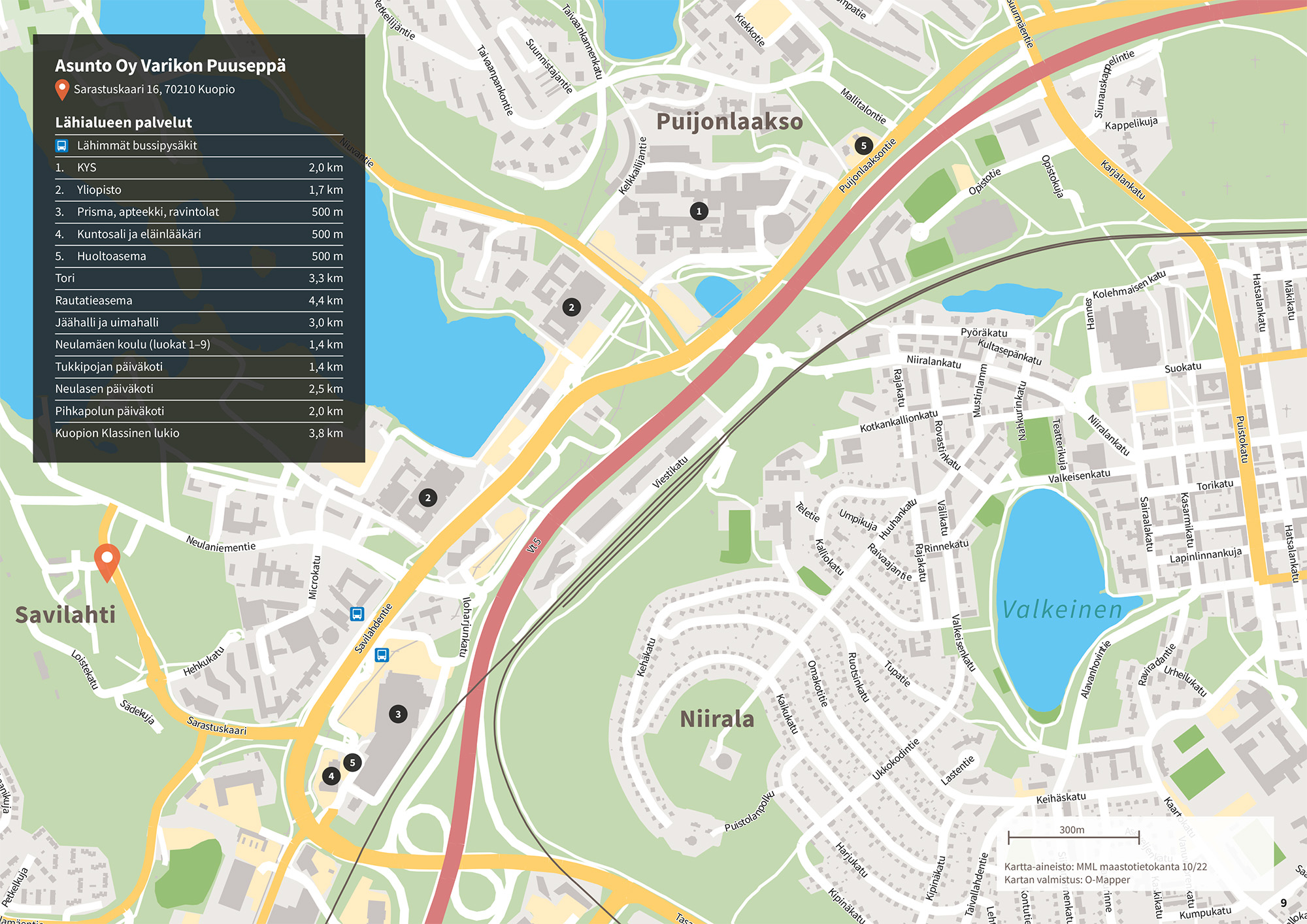This screenshot has height=924, width=1307.
Task: Click the Valkeinen lake label
Action: coord(1062,610)
